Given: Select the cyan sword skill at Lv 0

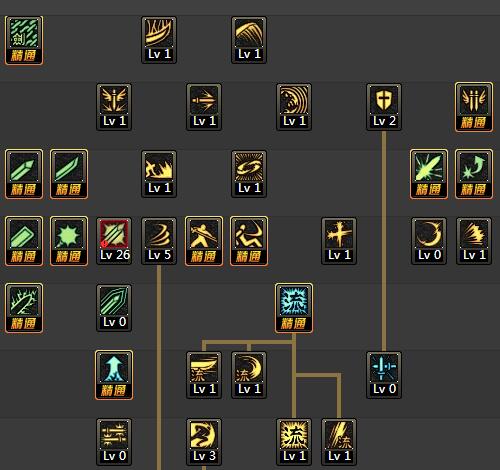Looking at the screenshot, I should pos(384,375).
